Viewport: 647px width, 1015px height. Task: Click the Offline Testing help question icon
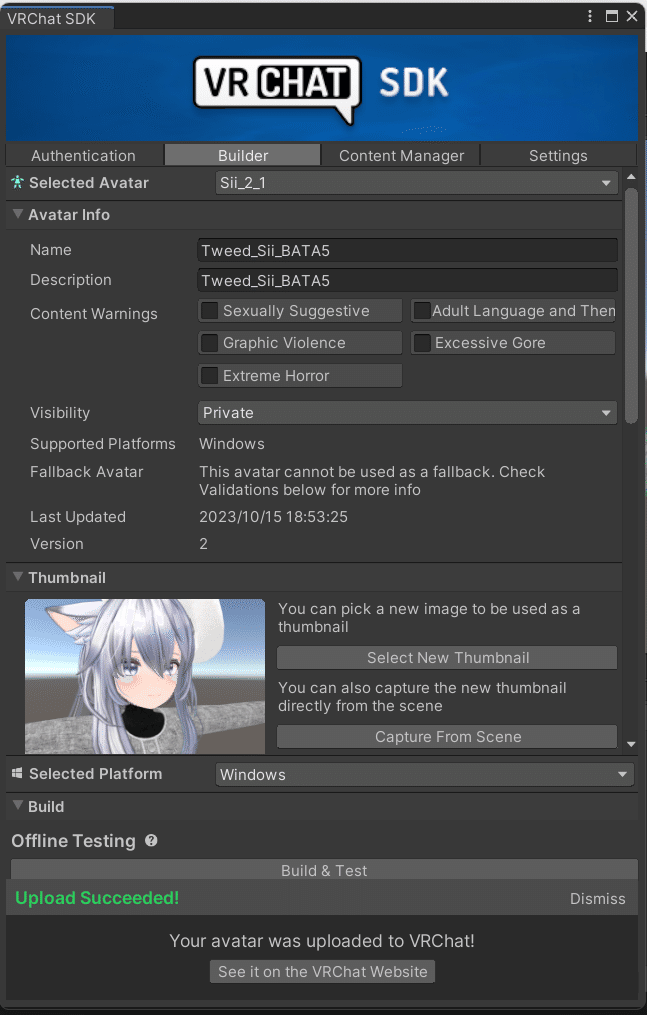[x=151, y=840]
